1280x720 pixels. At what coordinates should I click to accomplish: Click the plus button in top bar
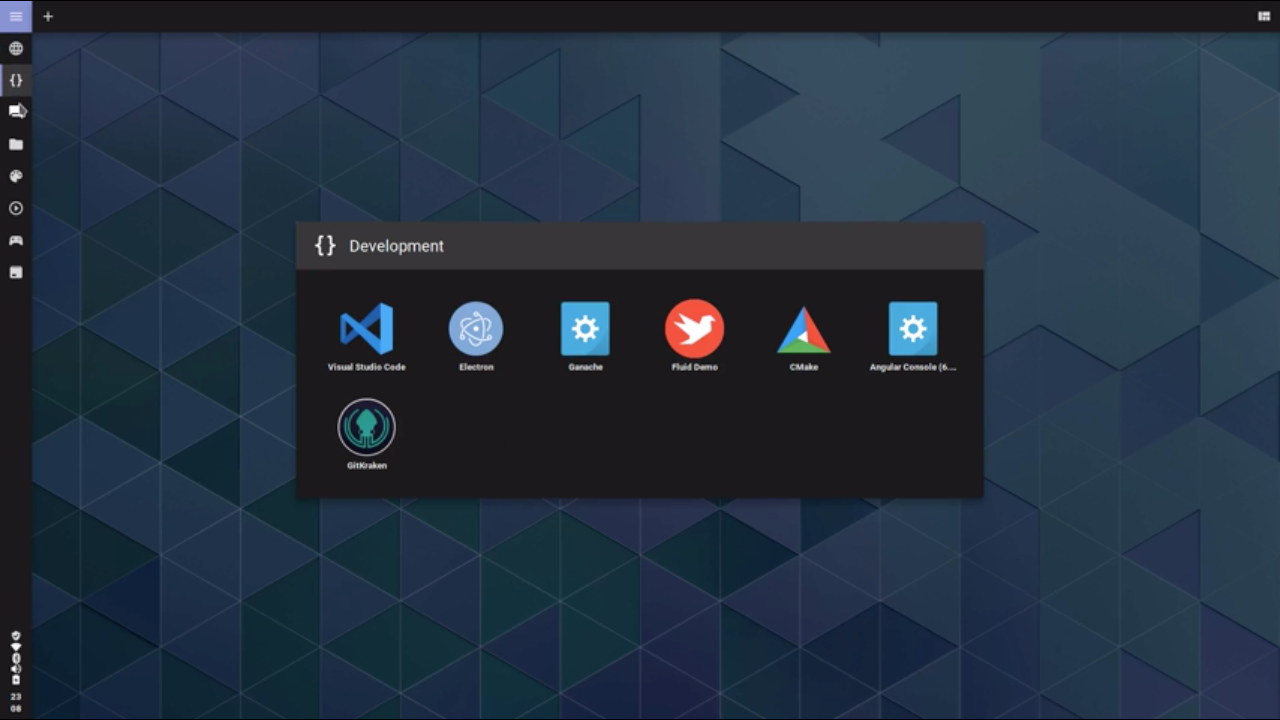coord(48,16)
